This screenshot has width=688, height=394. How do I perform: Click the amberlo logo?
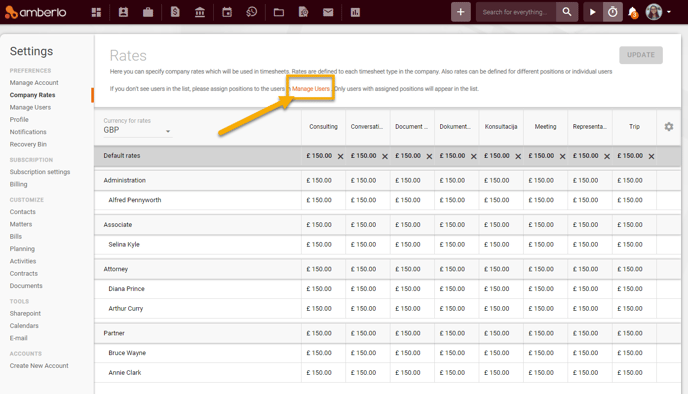tap(36, 12)
